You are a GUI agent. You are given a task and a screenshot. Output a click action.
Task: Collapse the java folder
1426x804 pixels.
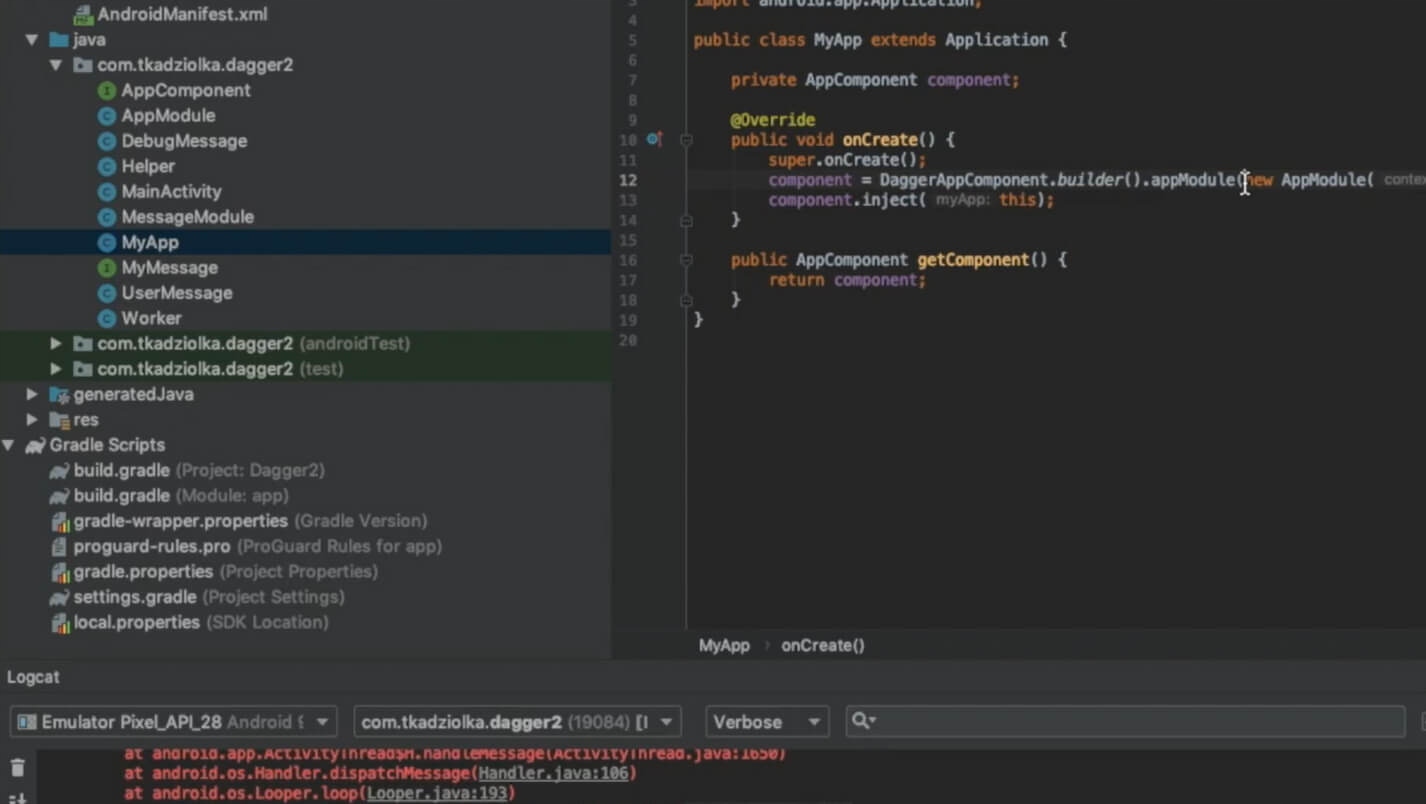[x=33, y=40]
